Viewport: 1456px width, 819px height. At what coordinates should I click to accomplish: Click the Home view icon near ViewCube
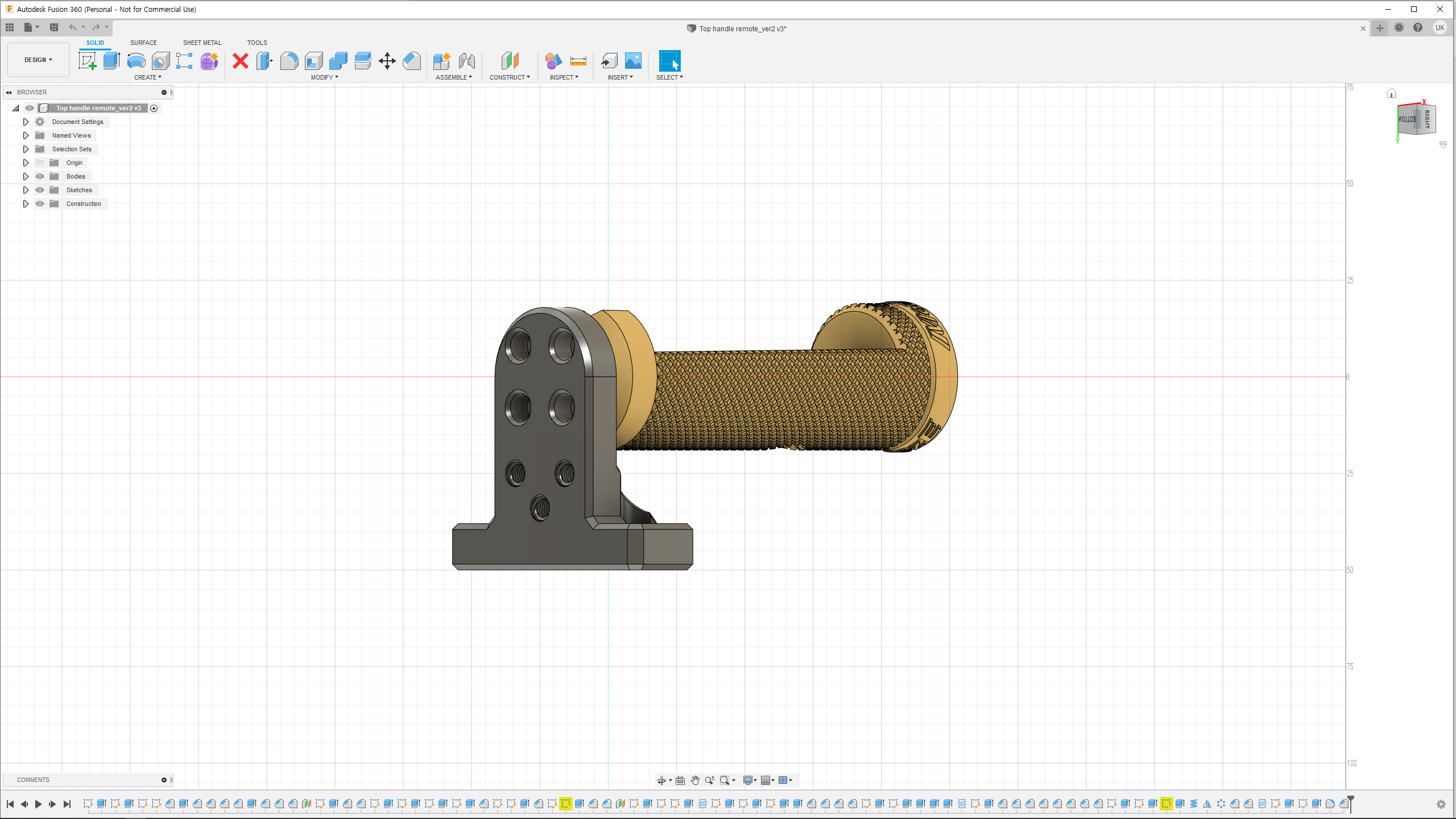click(x=1391, y=93)
